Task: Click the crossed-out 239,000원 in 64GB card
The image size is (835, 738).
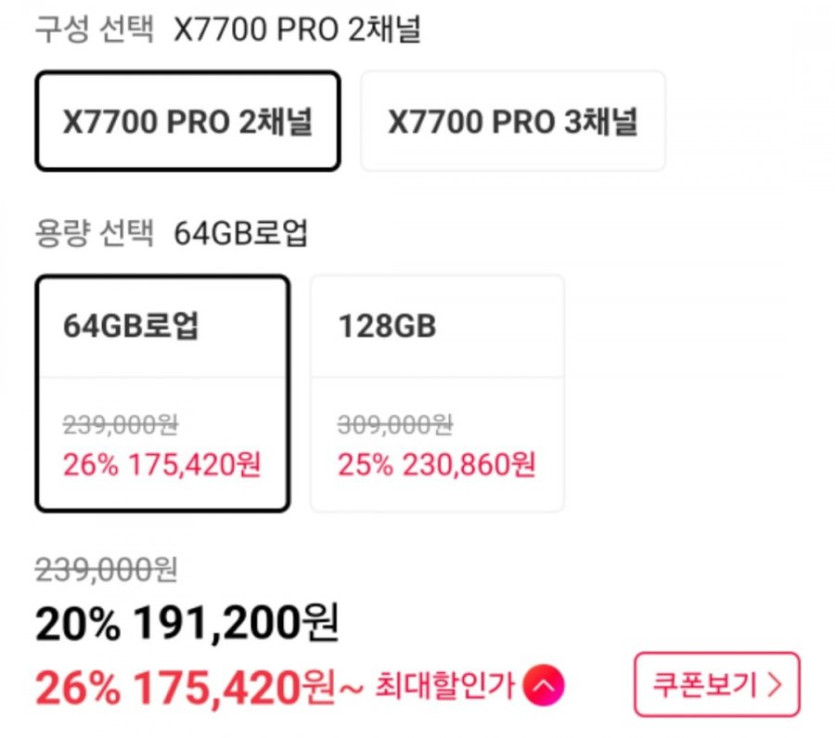Action: (x=120, y=425)
